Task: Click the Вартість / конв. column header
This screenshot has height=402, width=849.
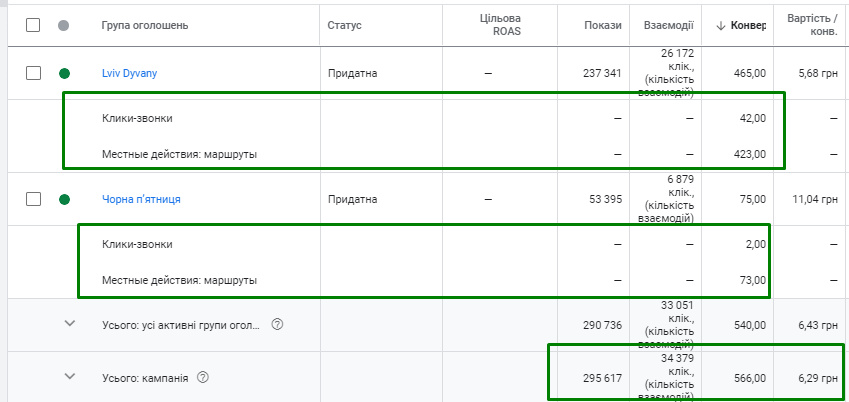Action: [x=811, y=24]
